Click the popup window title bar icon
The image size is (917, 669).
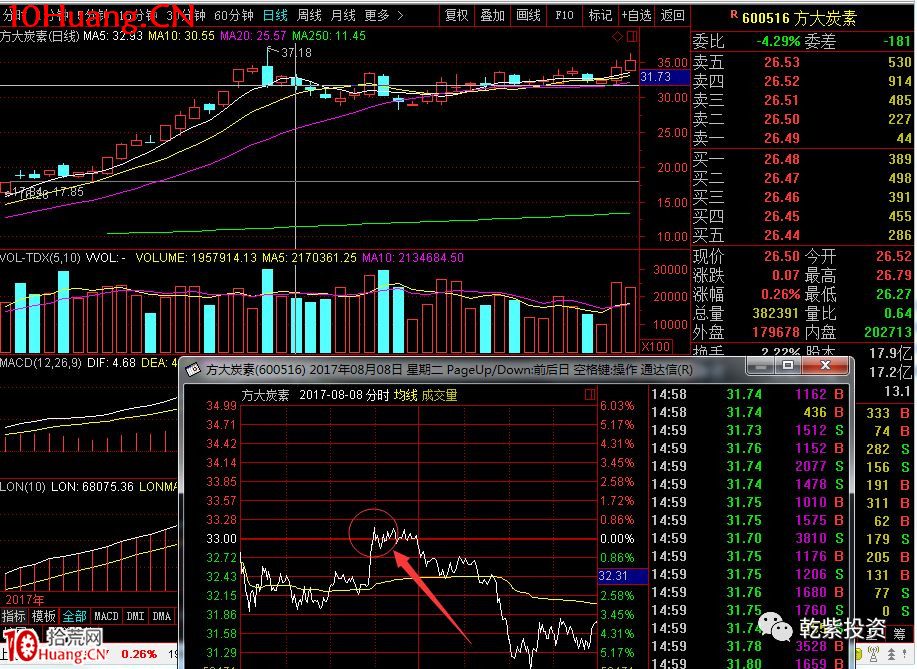tap(193, 370)
